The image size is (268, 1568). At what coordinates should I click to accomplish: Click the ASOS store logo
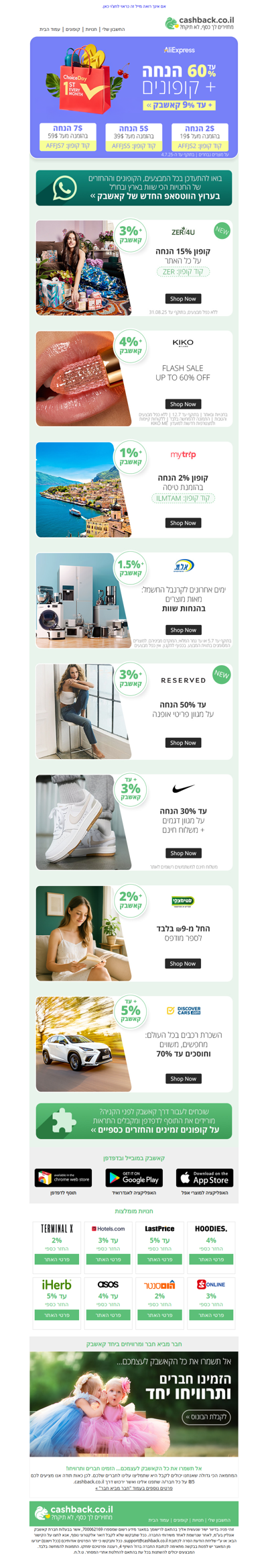(x=108, y=1284)
